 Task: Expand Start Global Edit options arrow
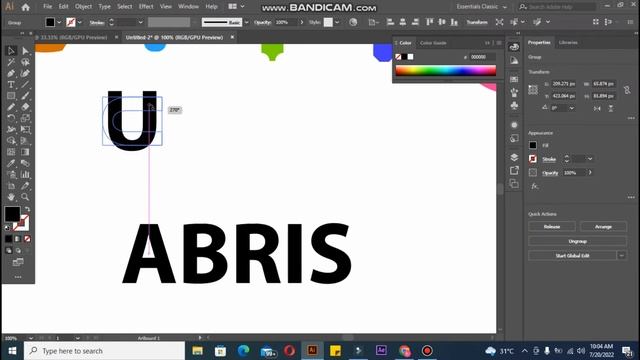(622, 256)
